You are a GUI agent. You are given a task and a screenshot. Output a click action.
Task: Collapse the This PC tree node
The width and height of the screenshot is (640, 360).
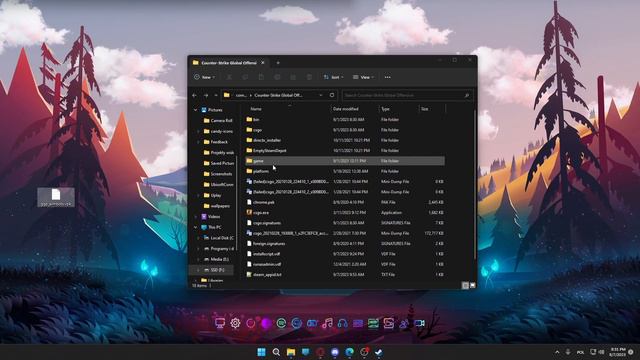click(x=196, y=227)
